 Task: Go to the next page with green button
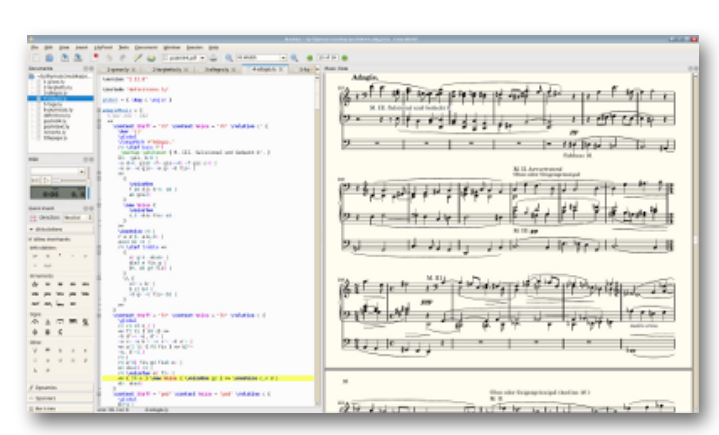(x=345, y=58)
